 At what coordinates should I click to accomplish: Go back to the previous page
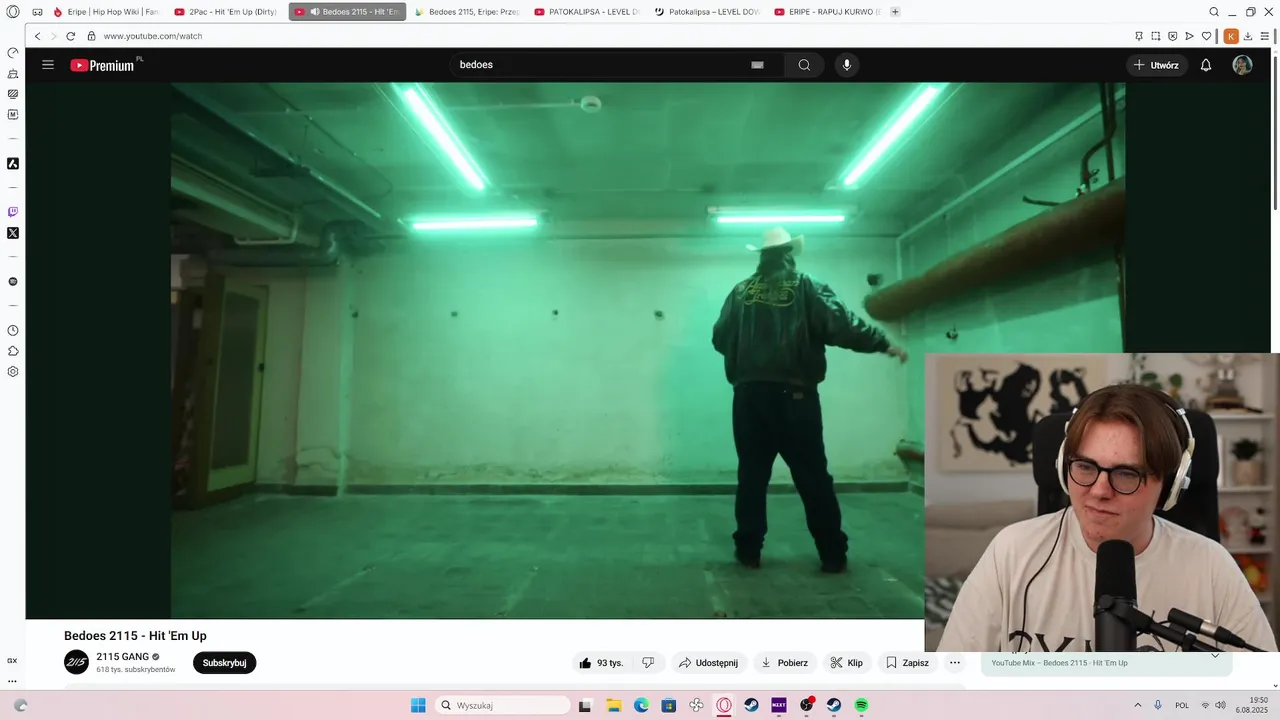37,36
